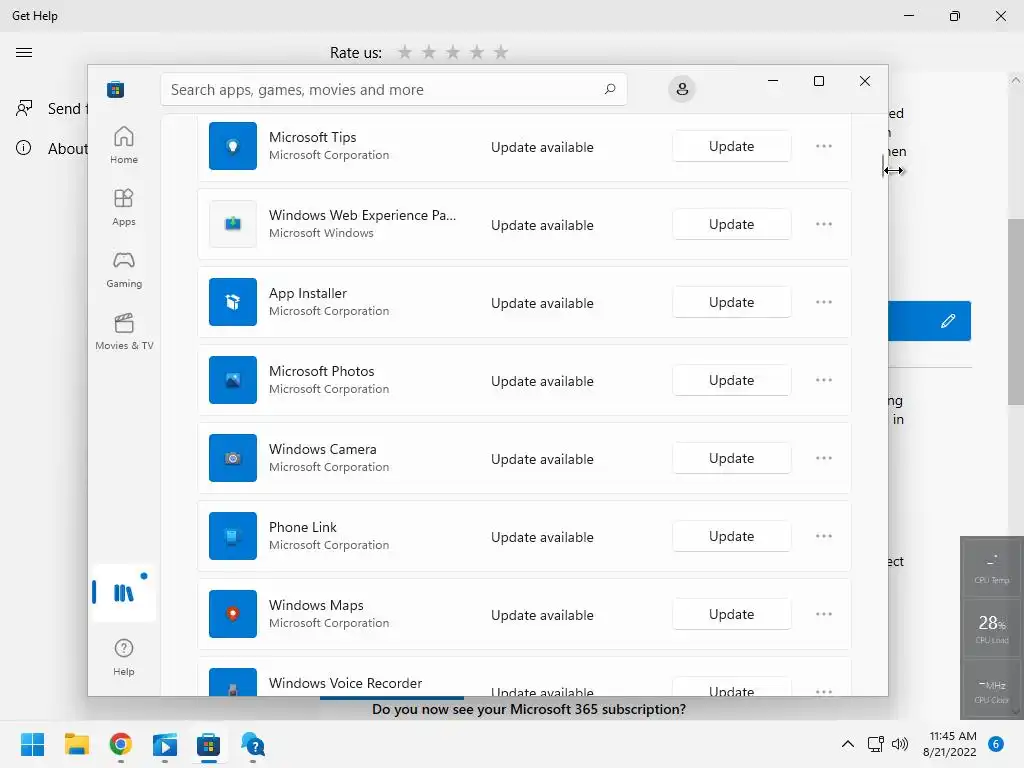Click the About info icon in Get Help

point(24,148)
